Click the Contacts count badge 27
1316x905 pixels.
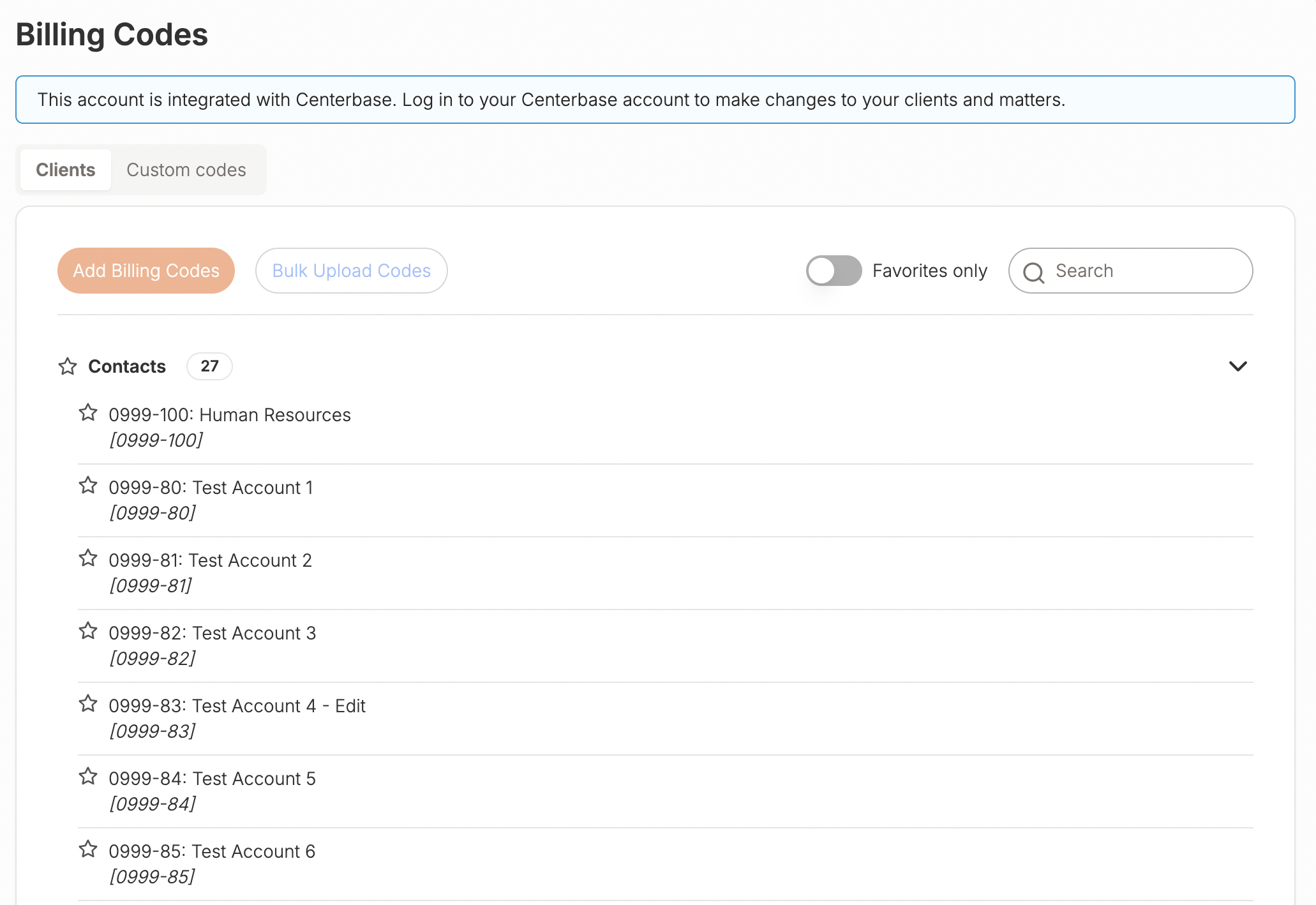[x=209, y=366]
